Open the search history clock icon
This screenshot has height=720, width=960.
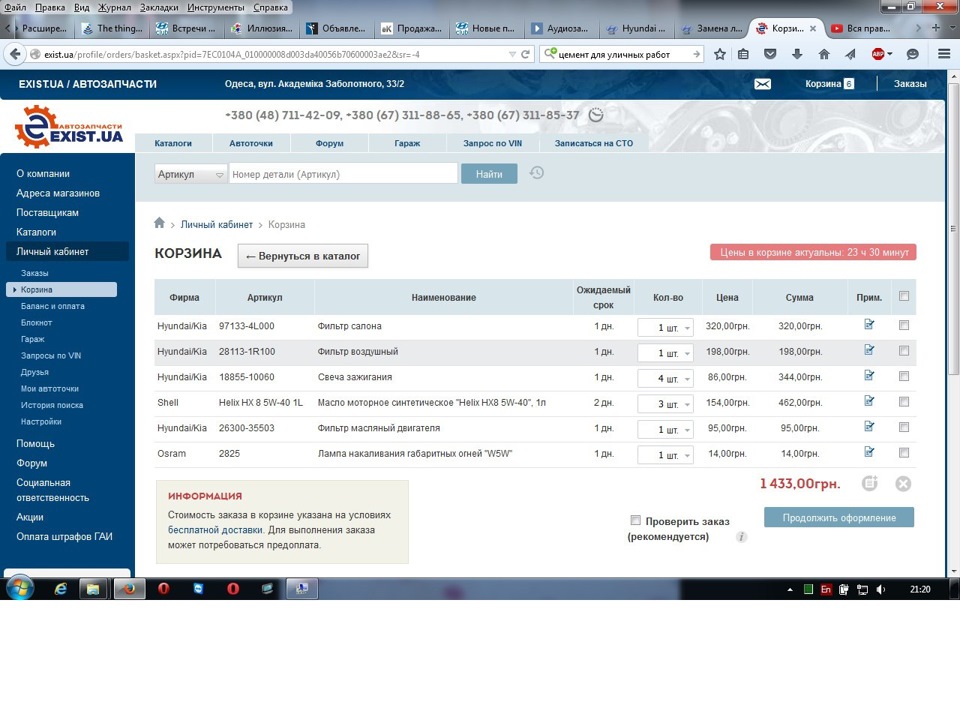pos(537,173)
